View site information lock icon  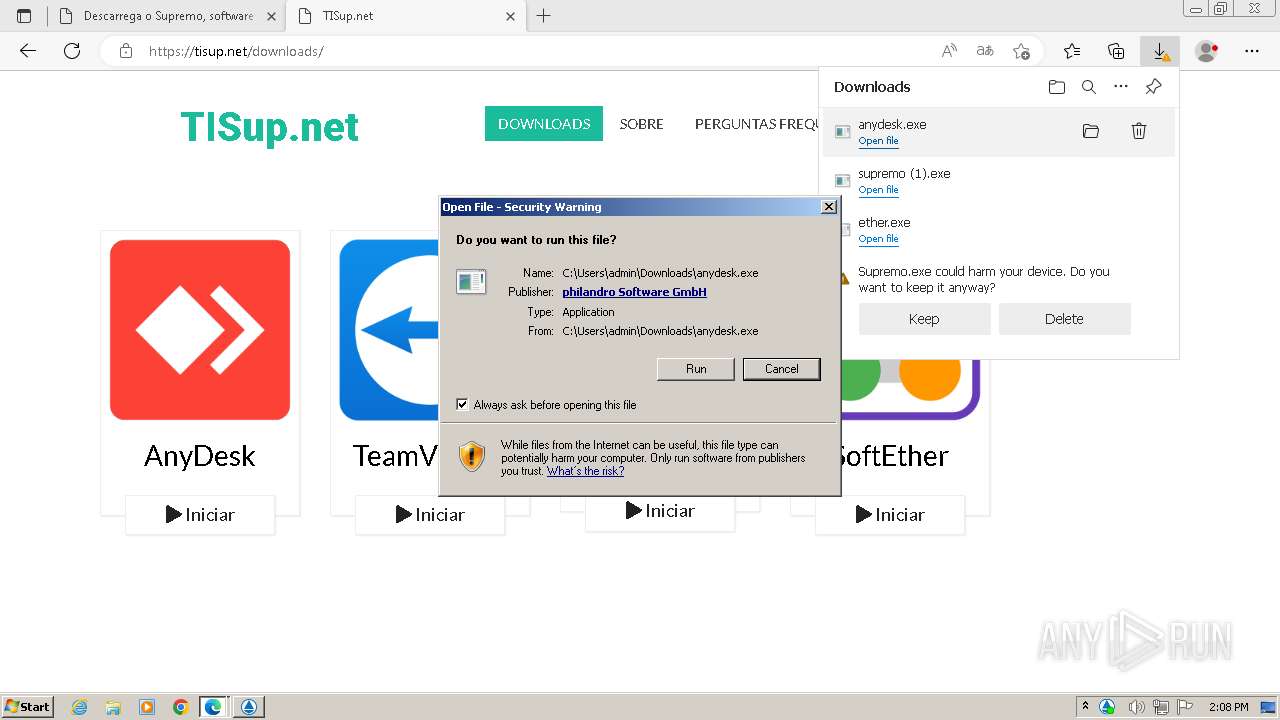pos(126,51)
